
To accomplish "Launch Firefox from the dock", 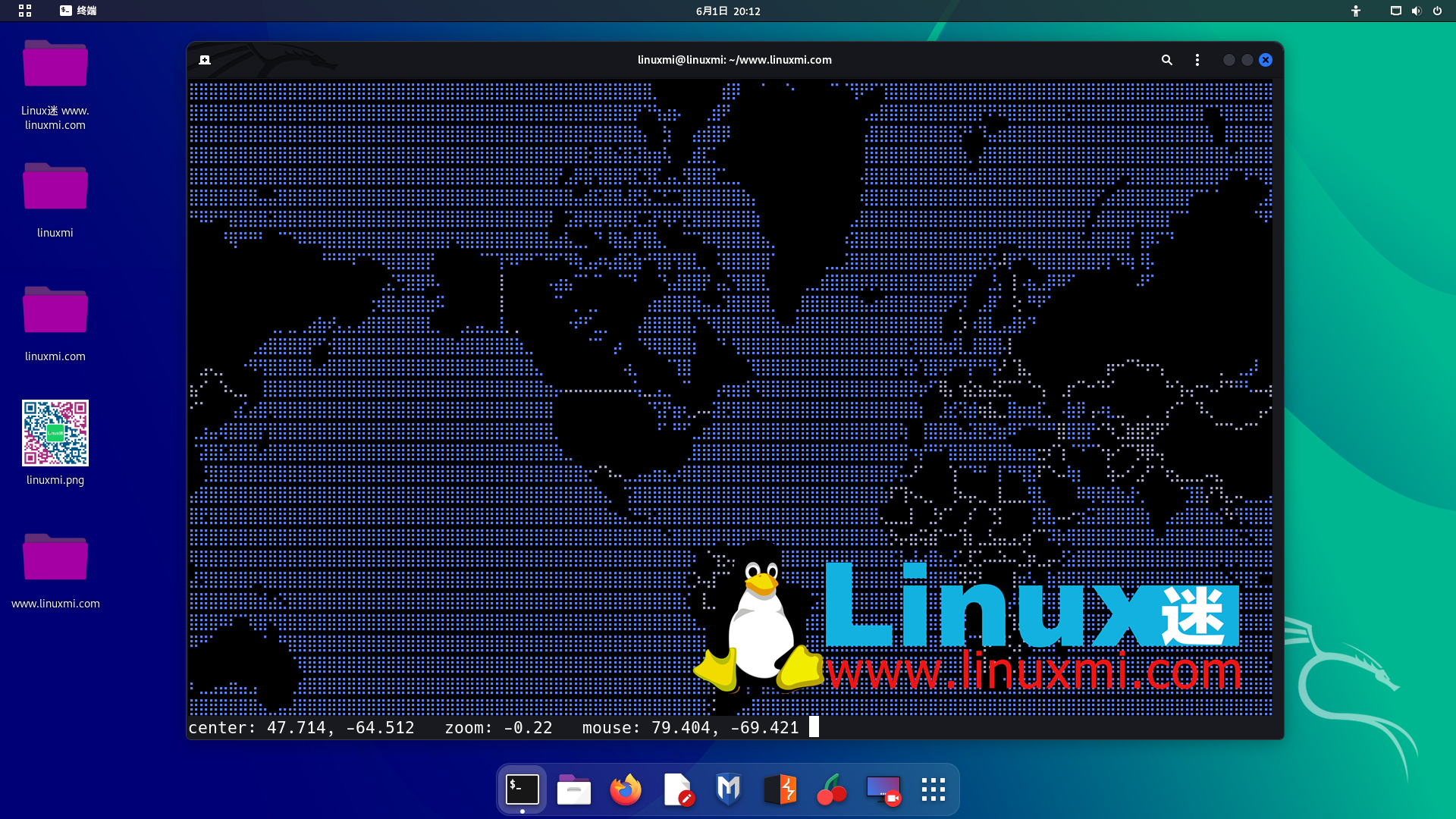I will coord(626,789).
